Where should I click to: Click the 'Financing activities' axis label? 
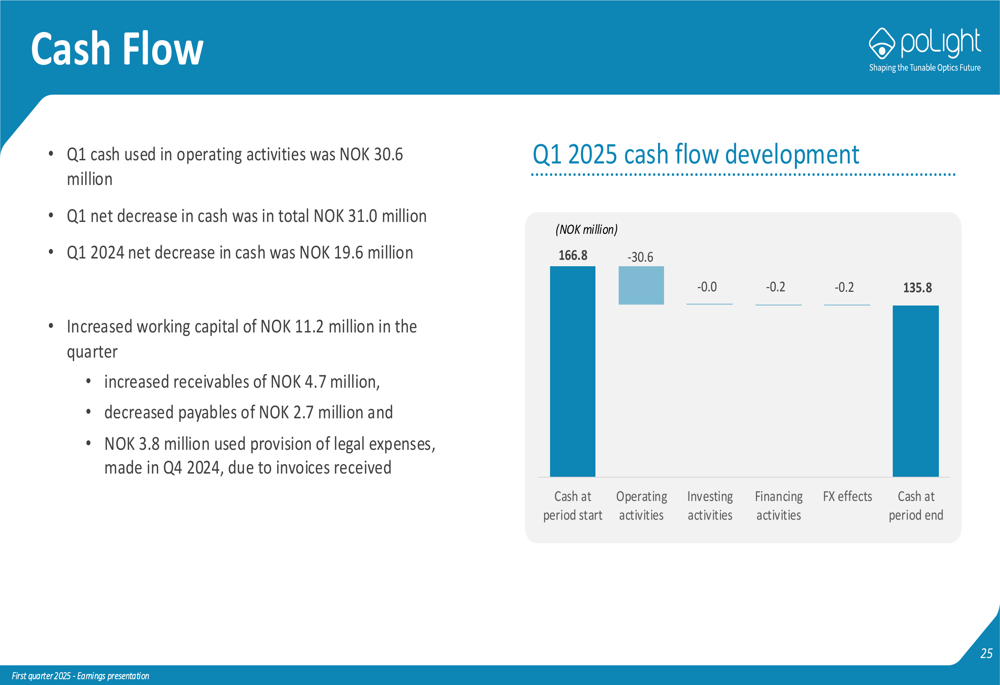coord(779,505)
